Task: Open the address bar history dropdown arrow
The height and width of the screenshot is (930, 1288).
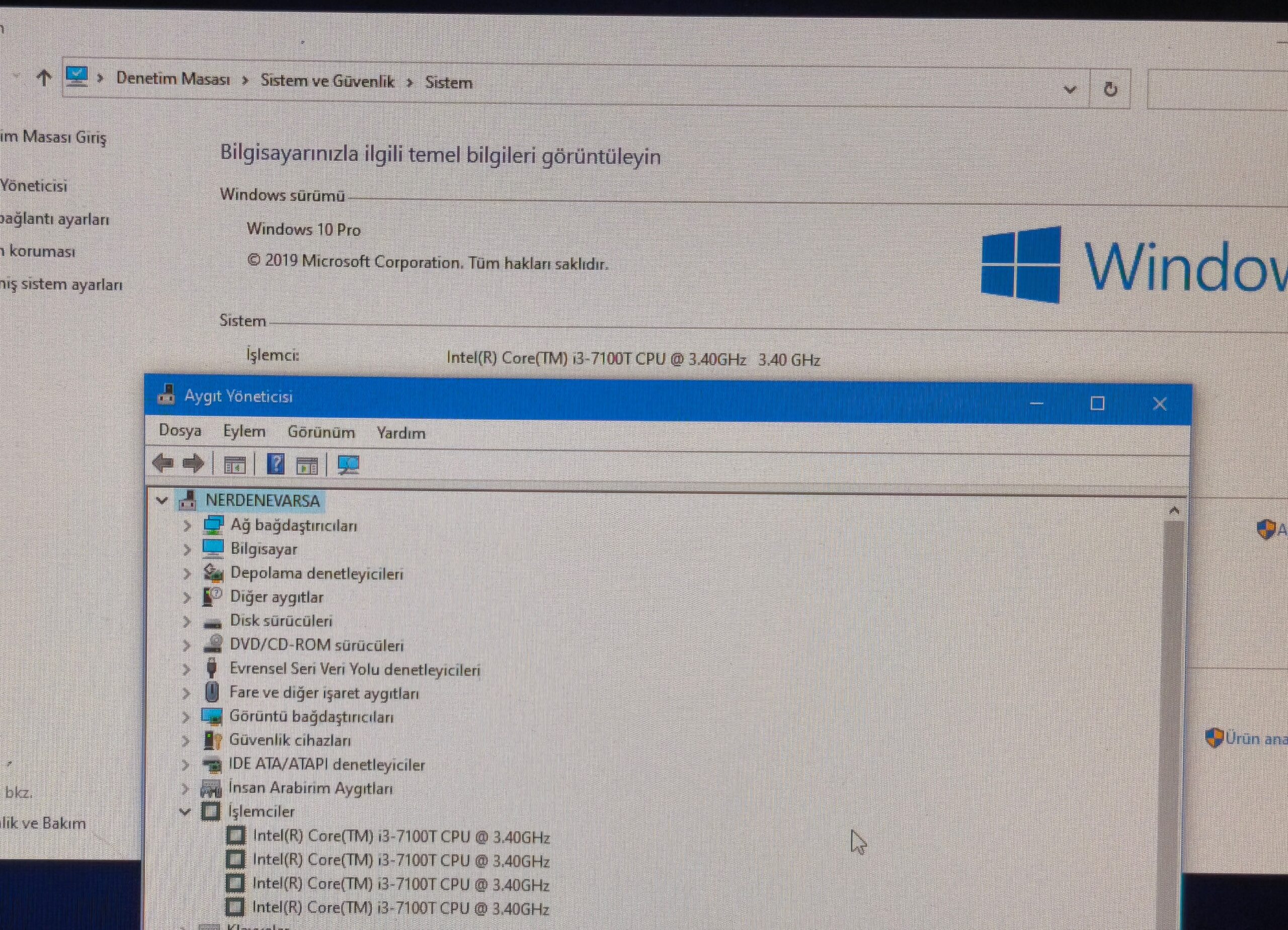Action: pos(1070,89)
